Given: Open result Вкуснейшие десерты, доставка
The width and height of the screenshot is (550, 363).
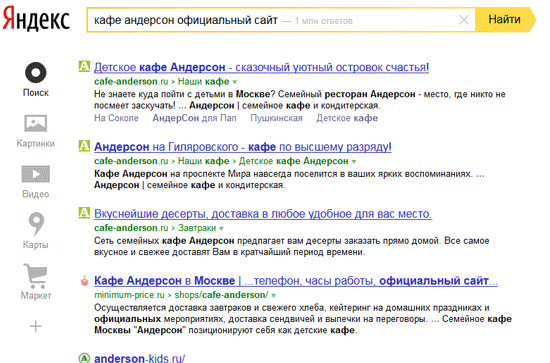Looking at the screenshot, I should pos(263,214).
